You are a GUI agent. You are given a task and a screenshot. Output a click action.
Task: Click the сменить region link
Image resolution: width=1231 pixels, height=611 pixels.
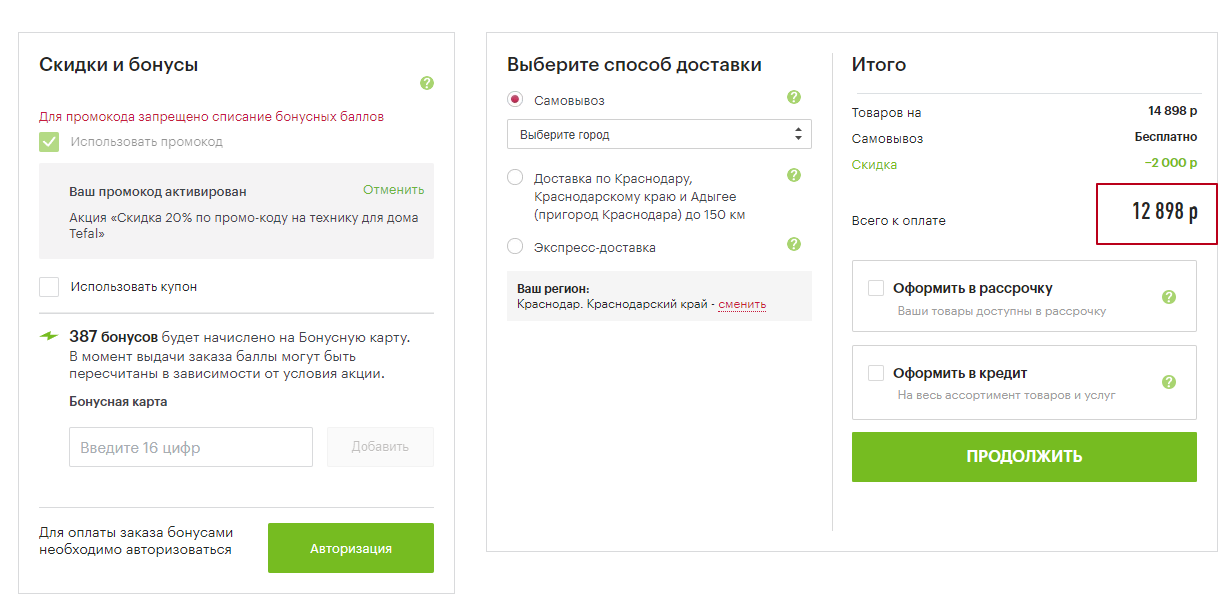[x=742, y=304]
